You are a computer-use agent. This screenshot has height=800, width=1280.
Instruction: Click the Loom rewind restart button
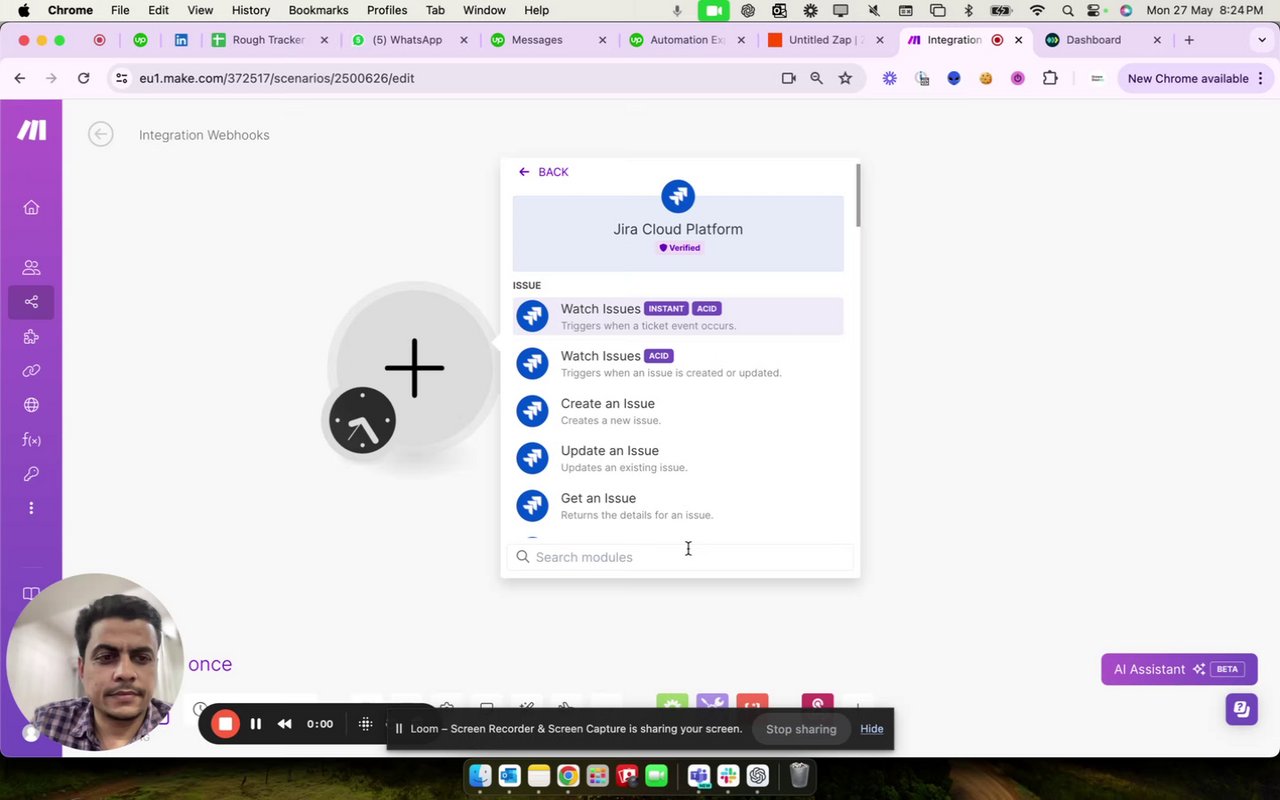pyautogui.click(x=285, y=724)
